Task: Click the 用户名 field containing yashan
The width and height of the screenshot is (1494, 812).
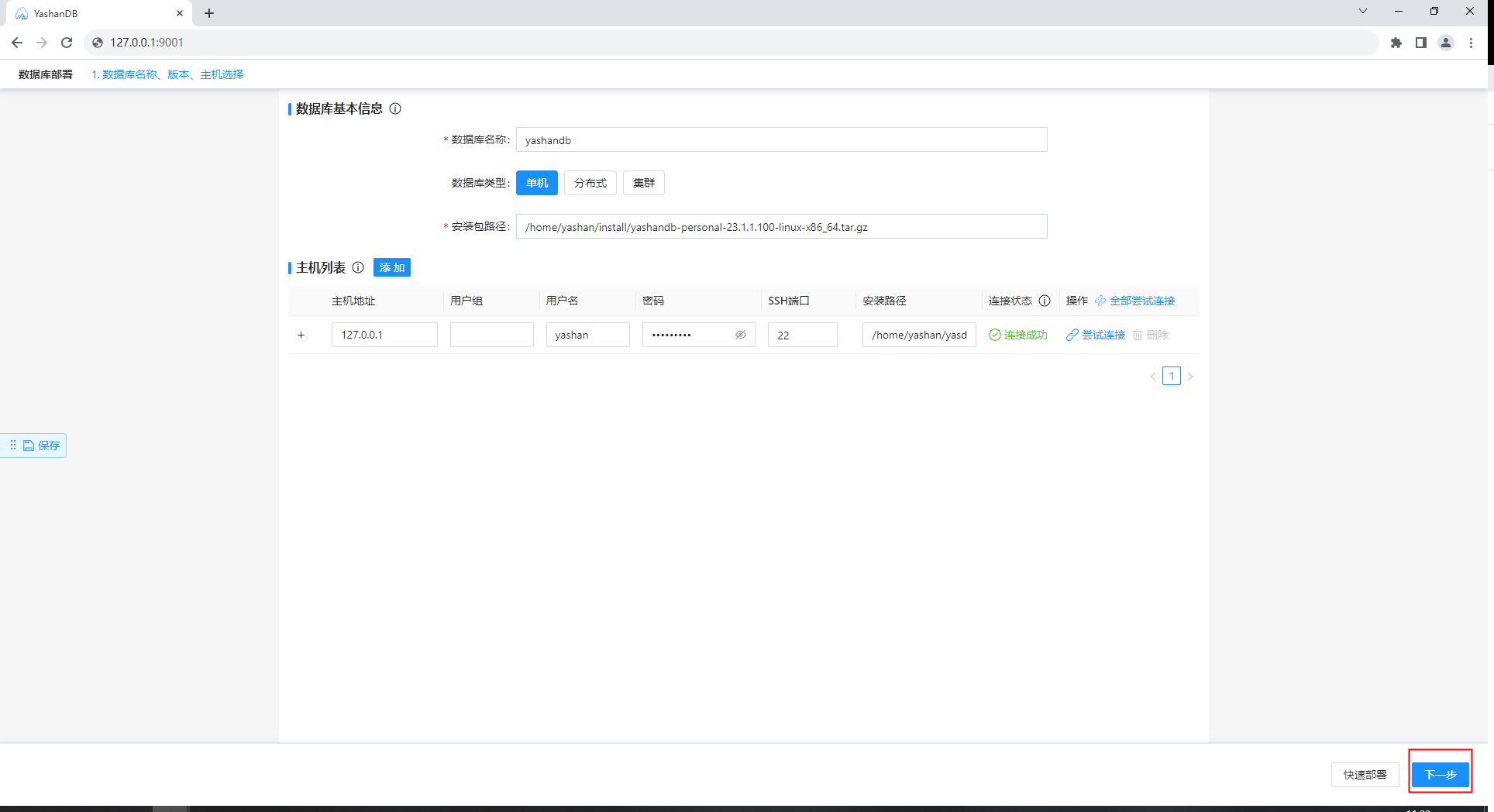Action: point(588,335)
